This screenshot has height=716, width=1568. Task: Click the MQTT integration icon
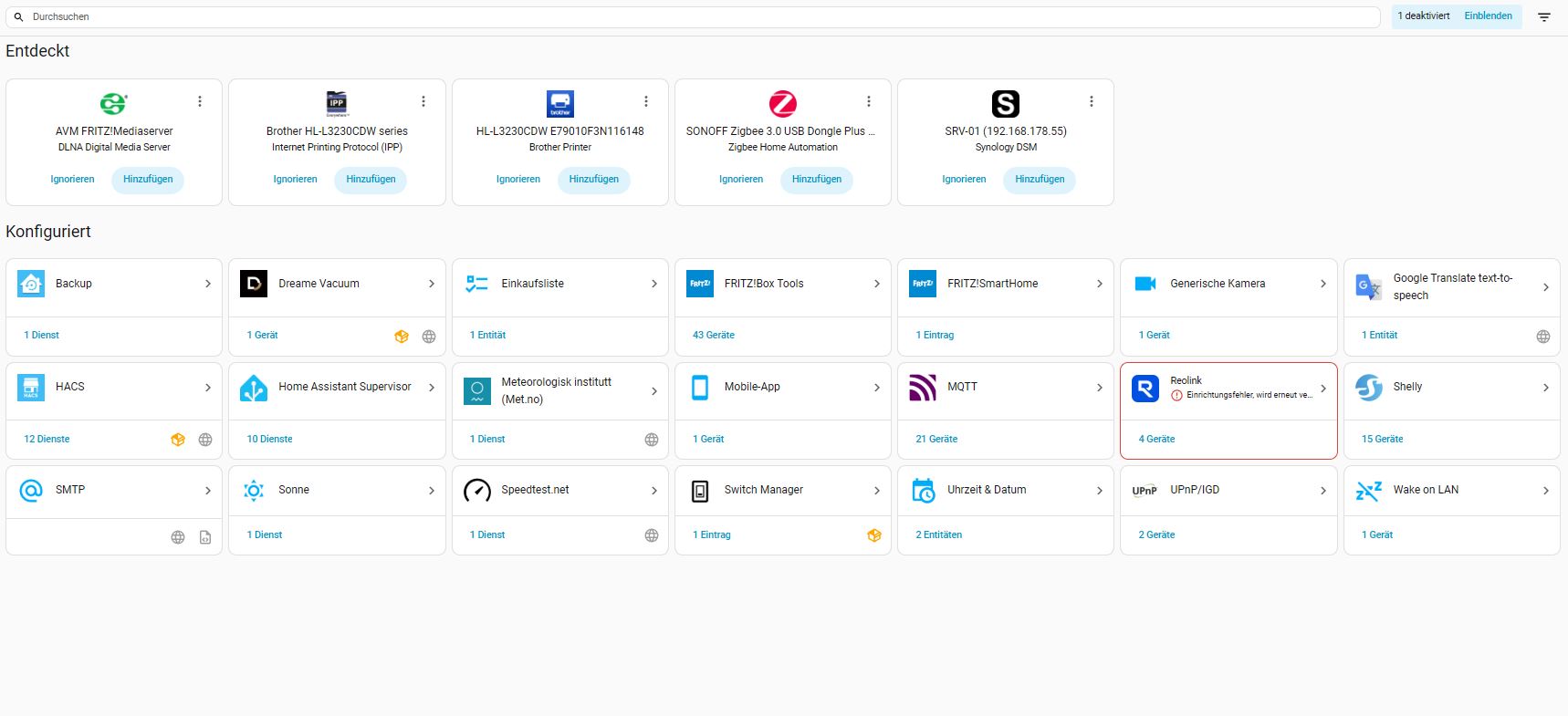[x=923, y=388]
